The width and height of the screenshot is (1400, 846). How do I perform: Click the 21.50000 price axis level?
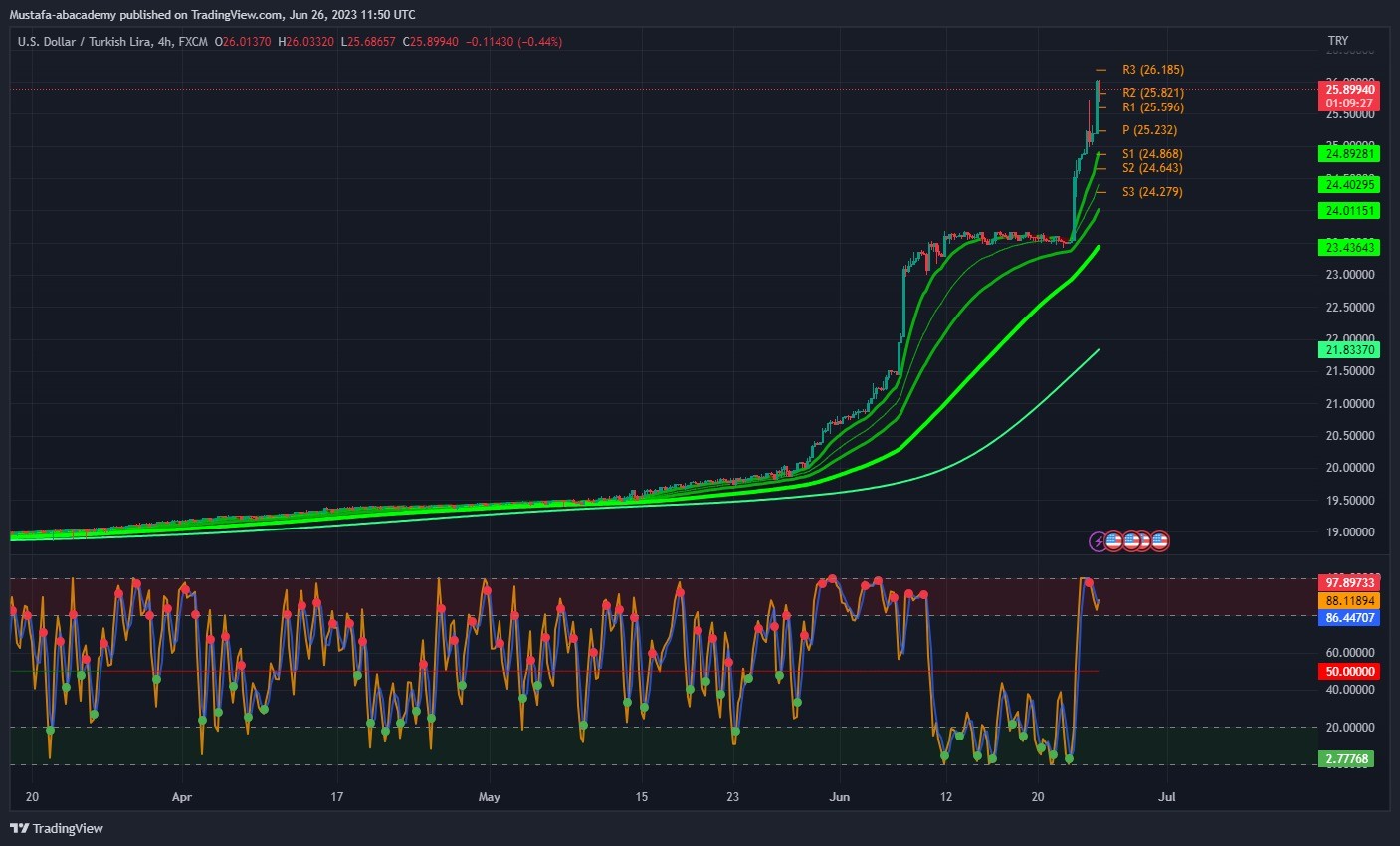pyautogui.click(x=1351, y=371)
